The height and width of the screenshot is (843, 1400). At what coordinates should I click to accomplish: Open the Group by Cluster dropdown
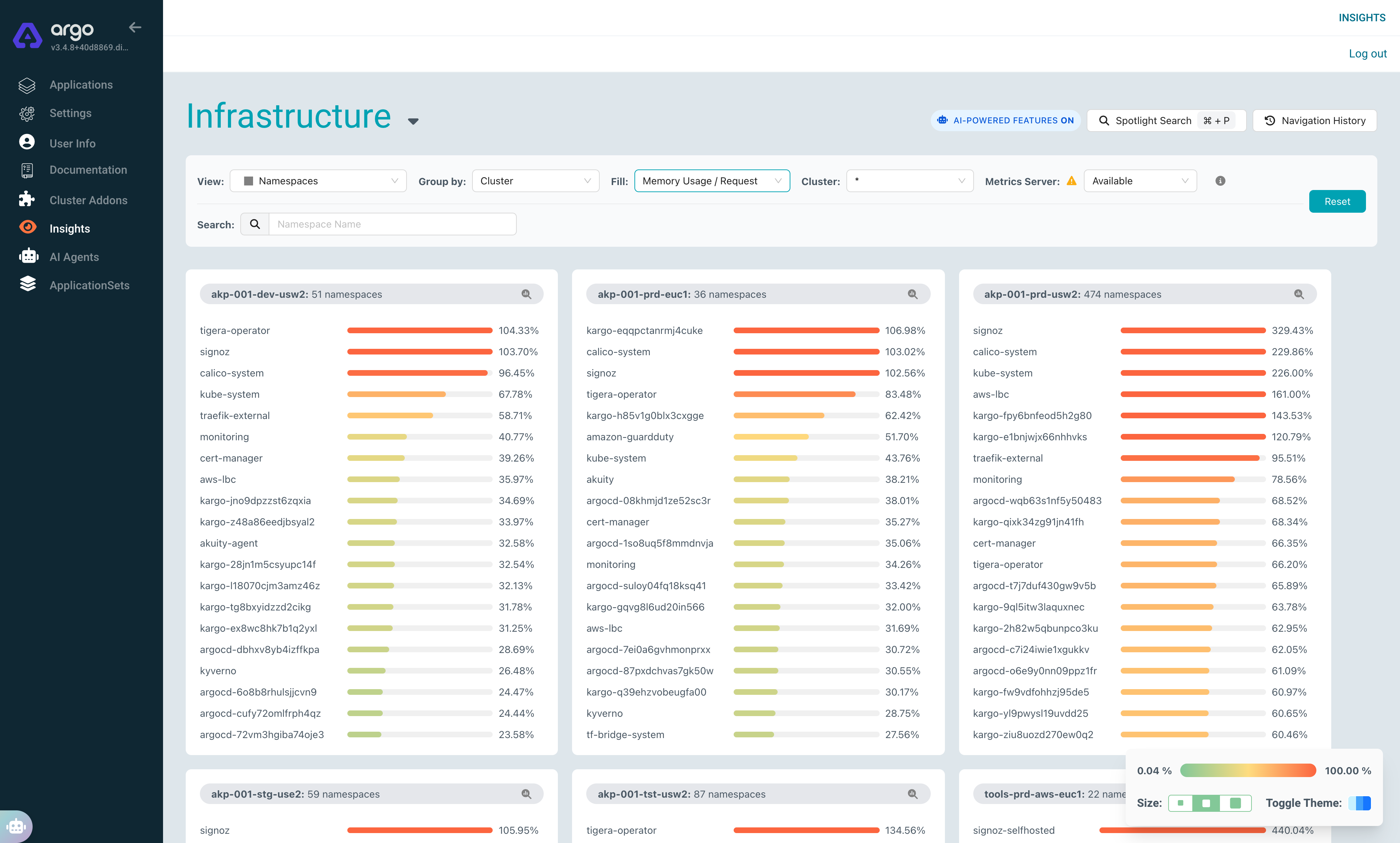click(x=536, y=181)
